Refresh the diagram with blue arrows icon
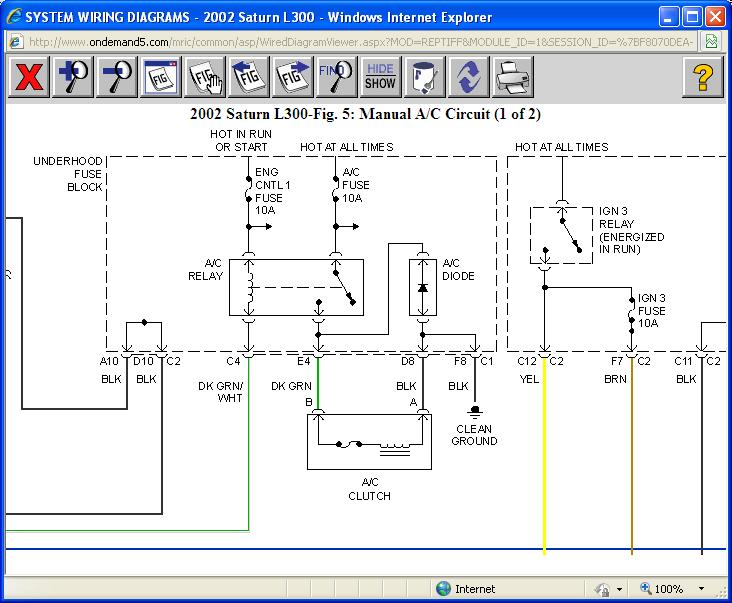732x603 pixels. coord(468,77)
